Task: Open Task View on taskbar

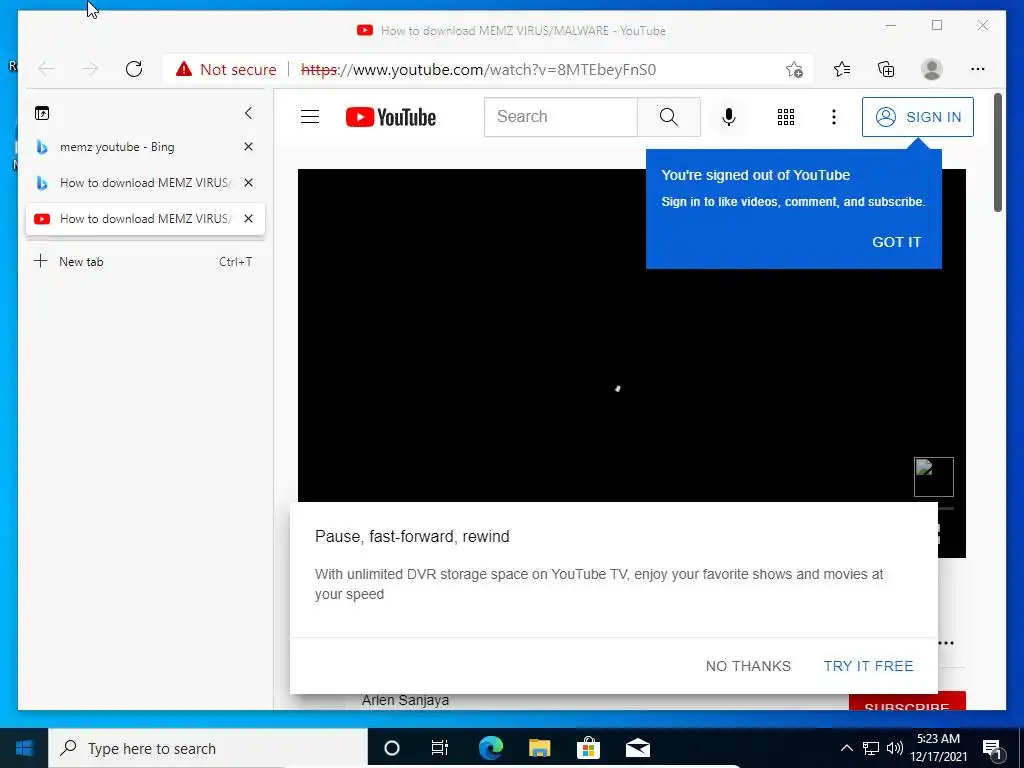Action: coord(440,748)
